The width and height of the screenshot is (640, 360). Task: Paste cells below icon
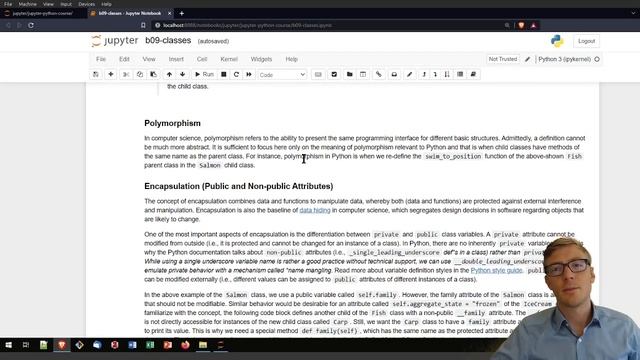tap(153, 74)
